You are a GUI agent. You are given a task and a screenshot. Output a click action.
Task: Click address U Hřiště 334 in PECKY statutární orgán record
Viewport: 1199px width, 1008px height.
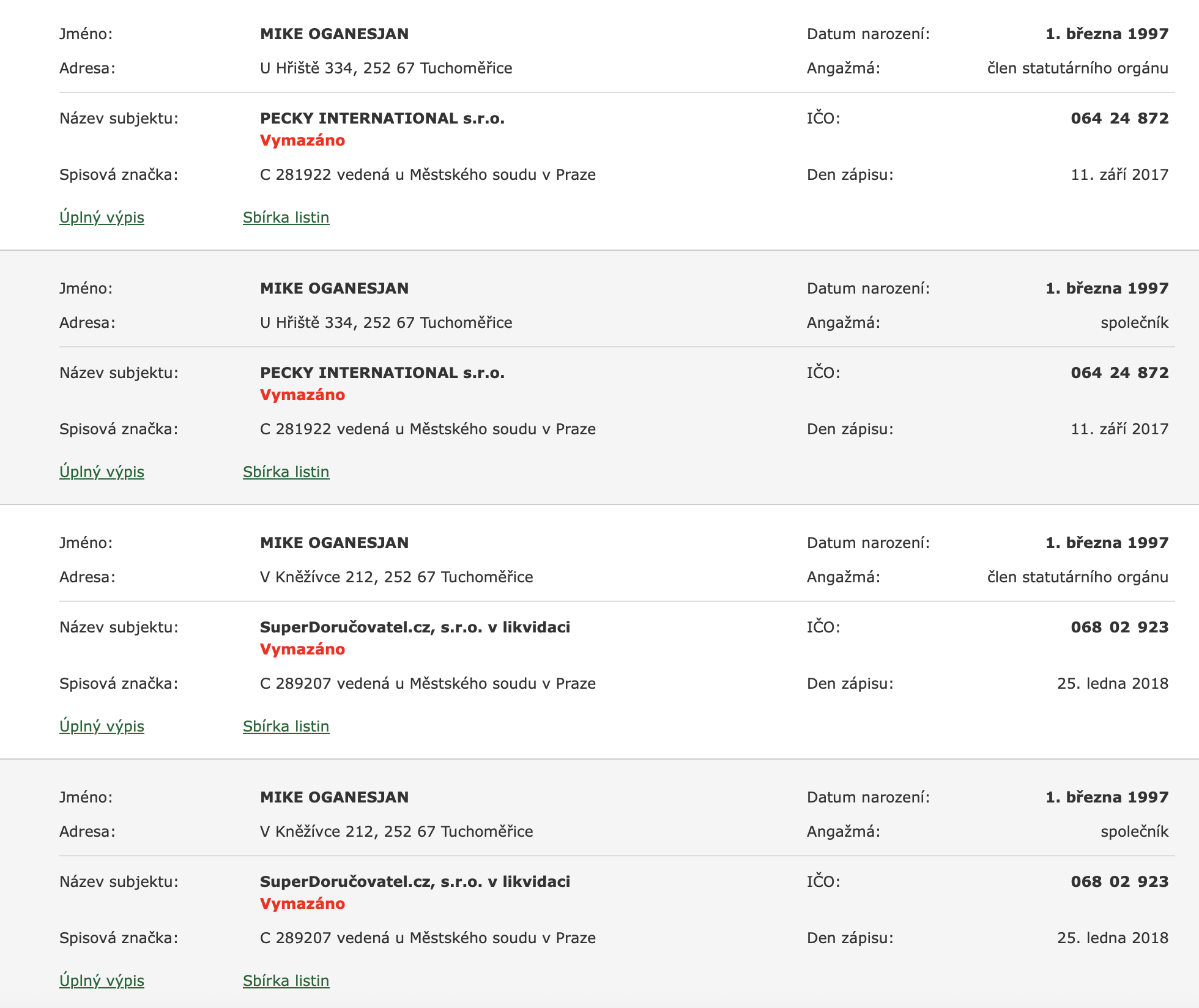[x=386, y=68]
